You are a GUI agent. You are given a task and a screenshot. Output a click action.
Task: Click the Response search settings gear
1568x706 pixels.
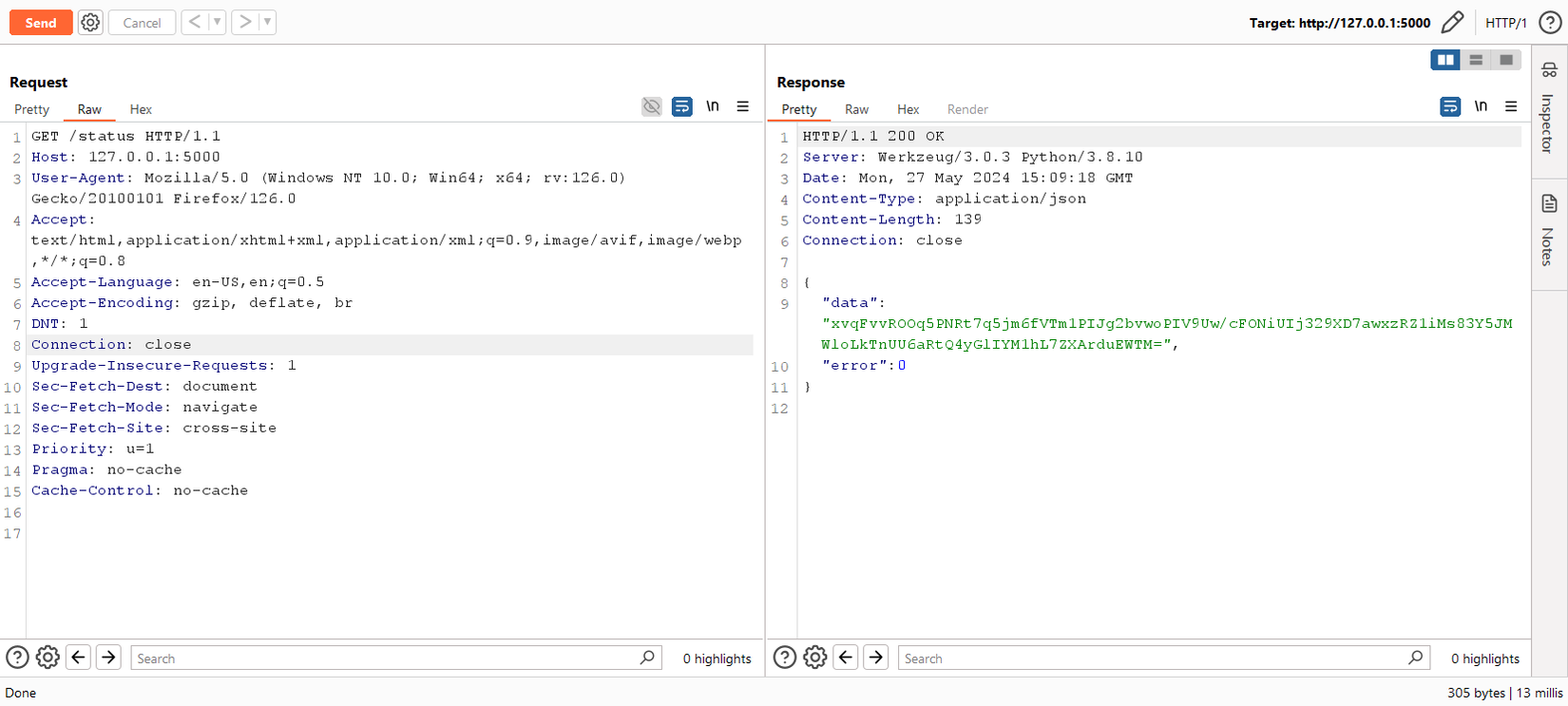click(x=815, y=658)
